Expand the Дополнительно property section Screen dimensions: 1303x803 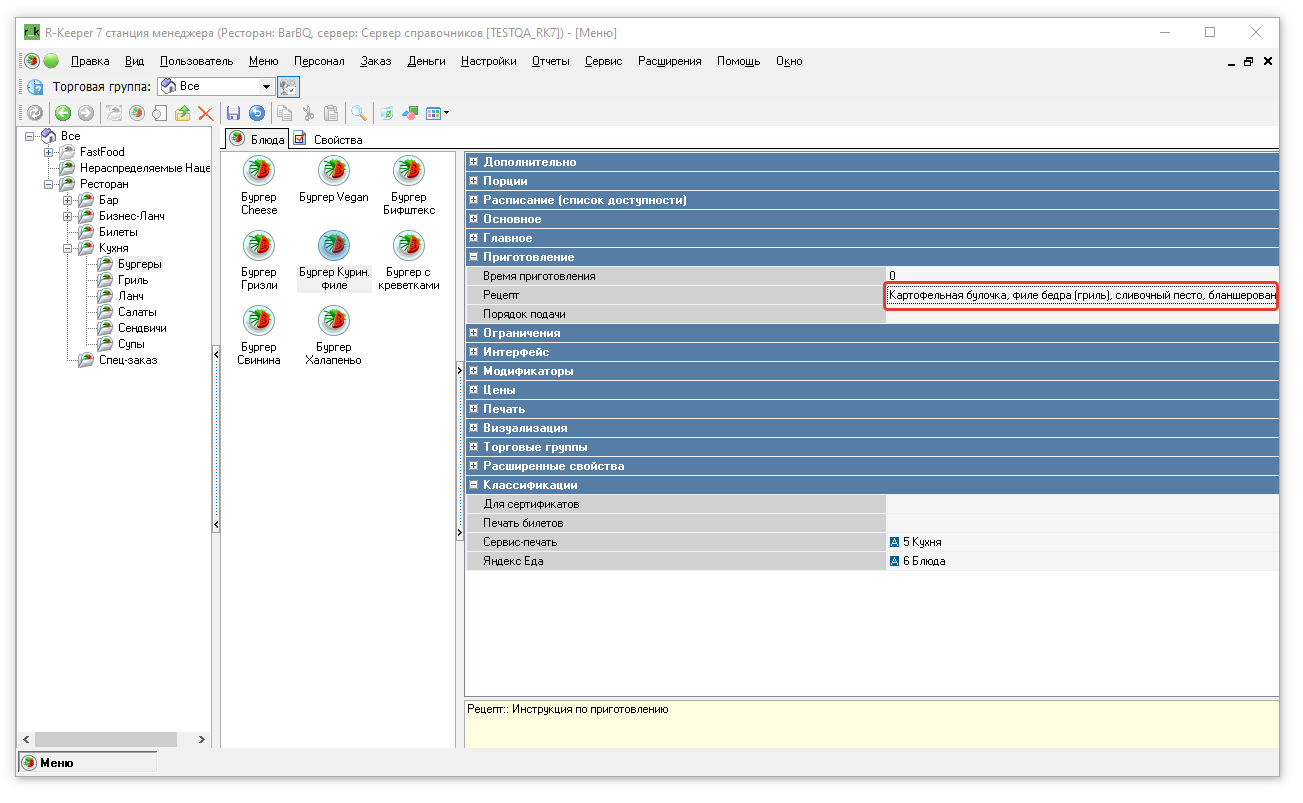[x=474, y=162]
